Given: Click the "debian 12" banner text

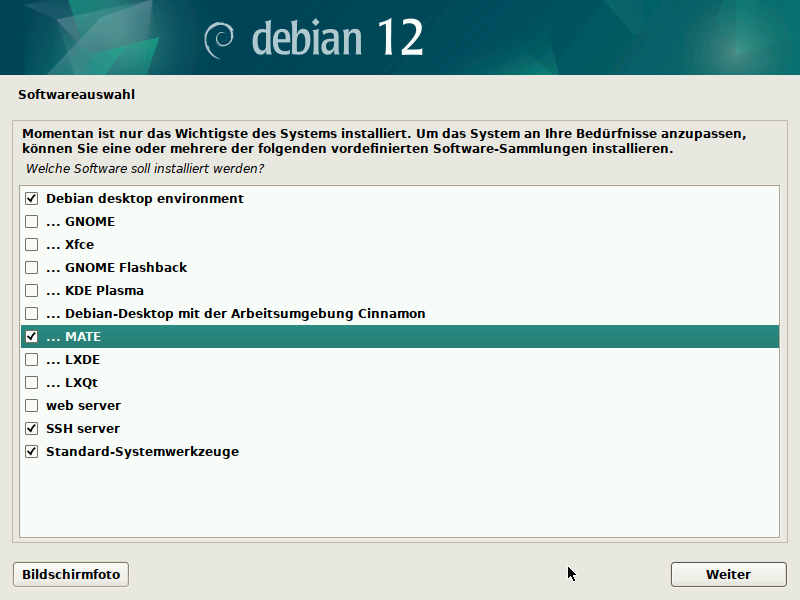Looking at the screenshot, I should click(x=337, y=38).
